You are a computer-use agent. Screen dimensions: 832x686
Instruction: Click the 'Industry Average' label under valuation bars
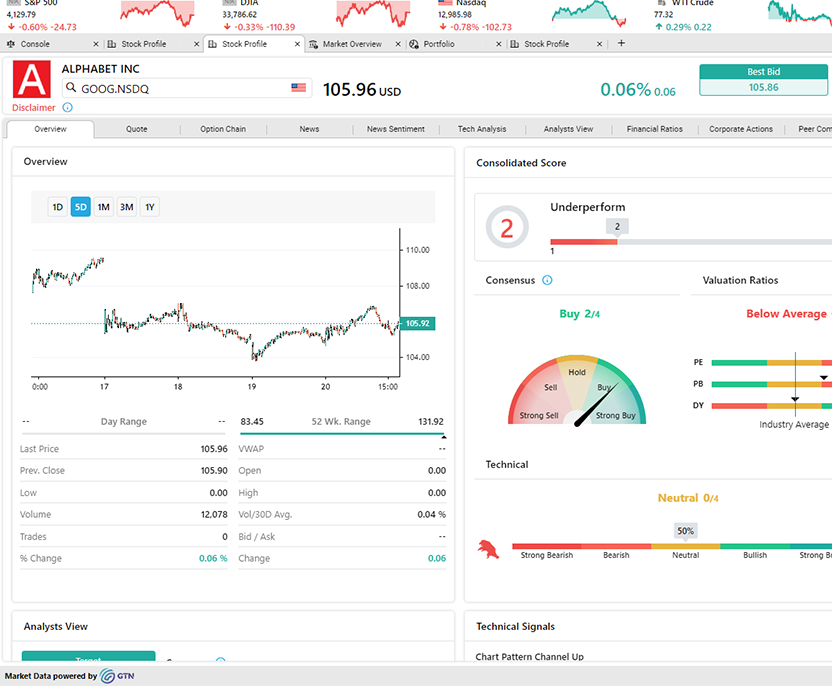[x=794, y=424]
